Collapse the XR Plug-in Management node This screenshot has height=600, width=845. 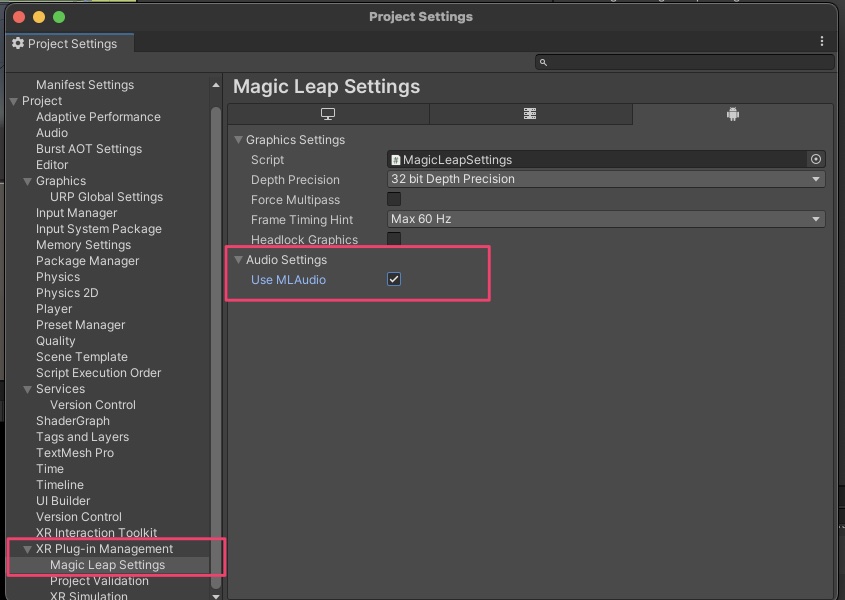point(27,549)
